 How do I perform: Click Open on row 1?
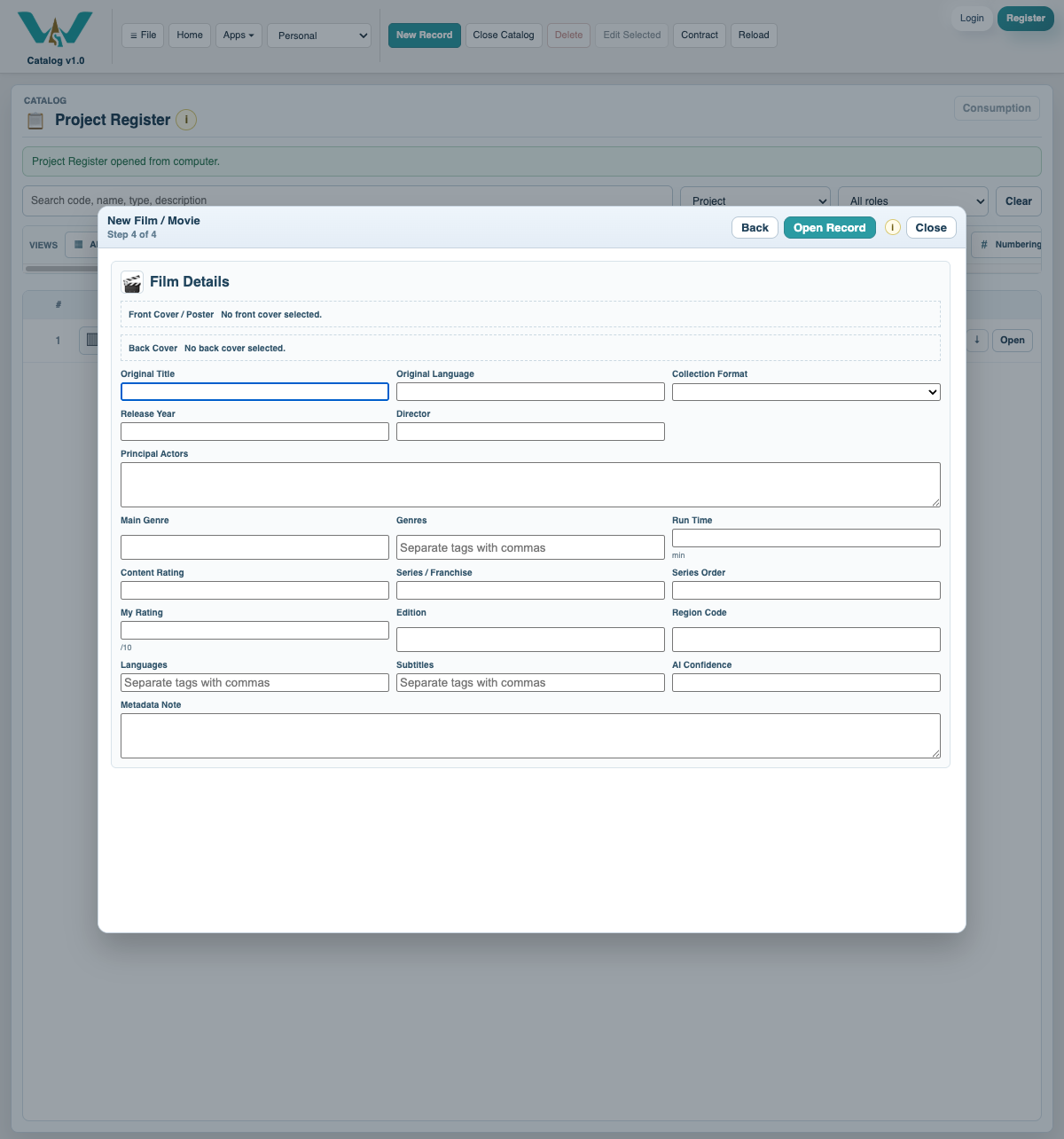[x=1013, y=341]
